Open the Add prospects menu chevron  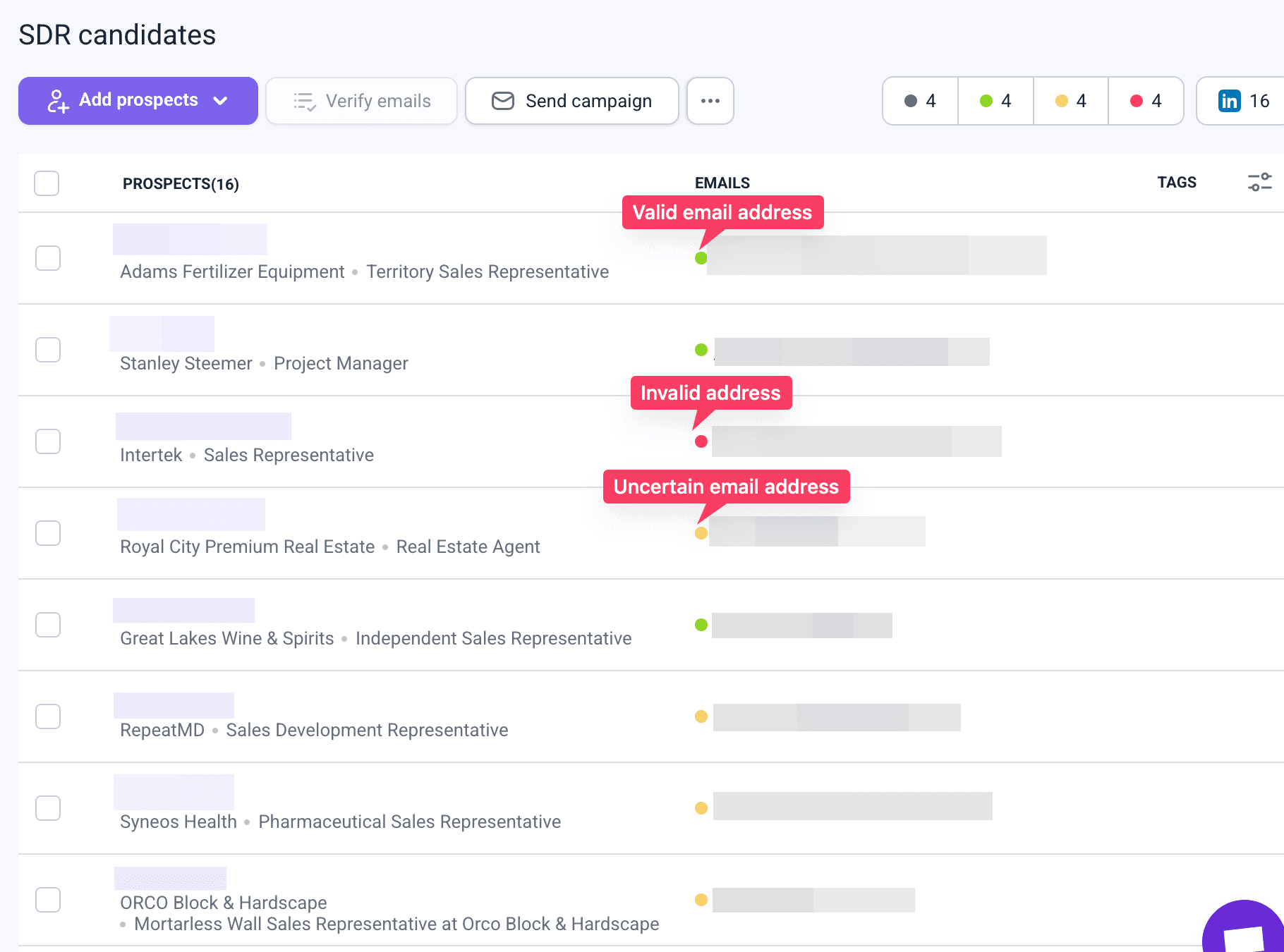[221, 101]
